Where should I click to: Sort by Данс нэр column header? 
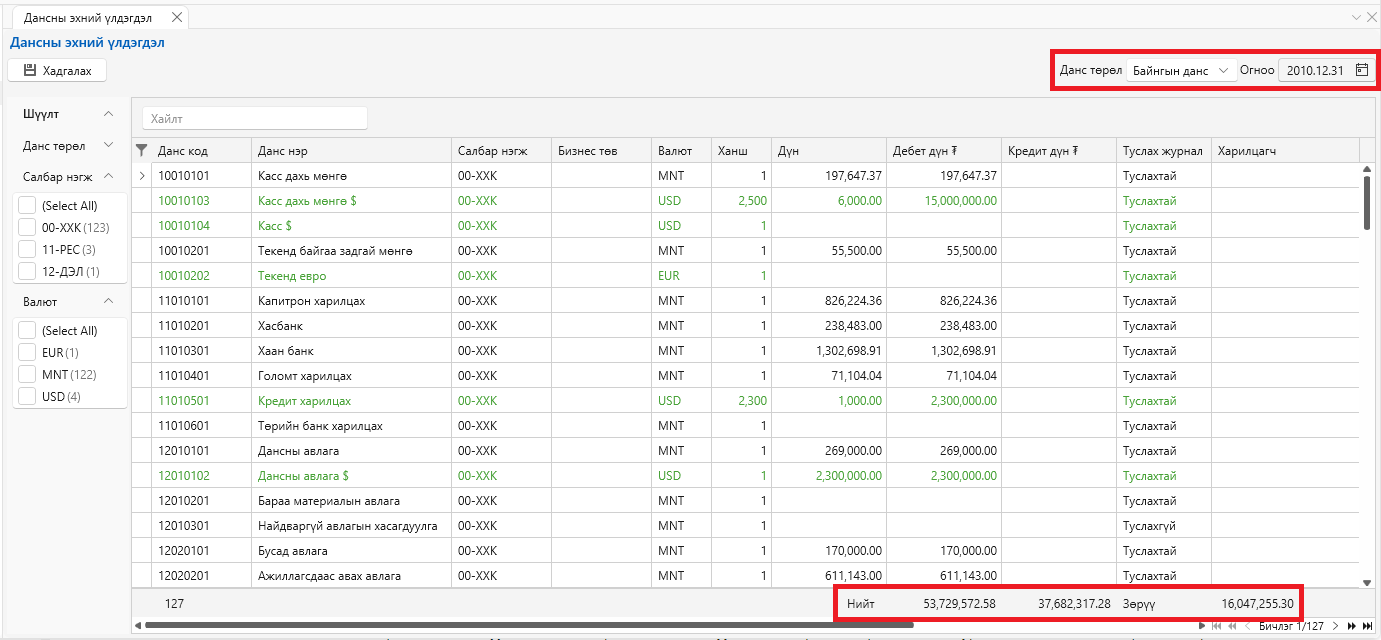[351, 150]
